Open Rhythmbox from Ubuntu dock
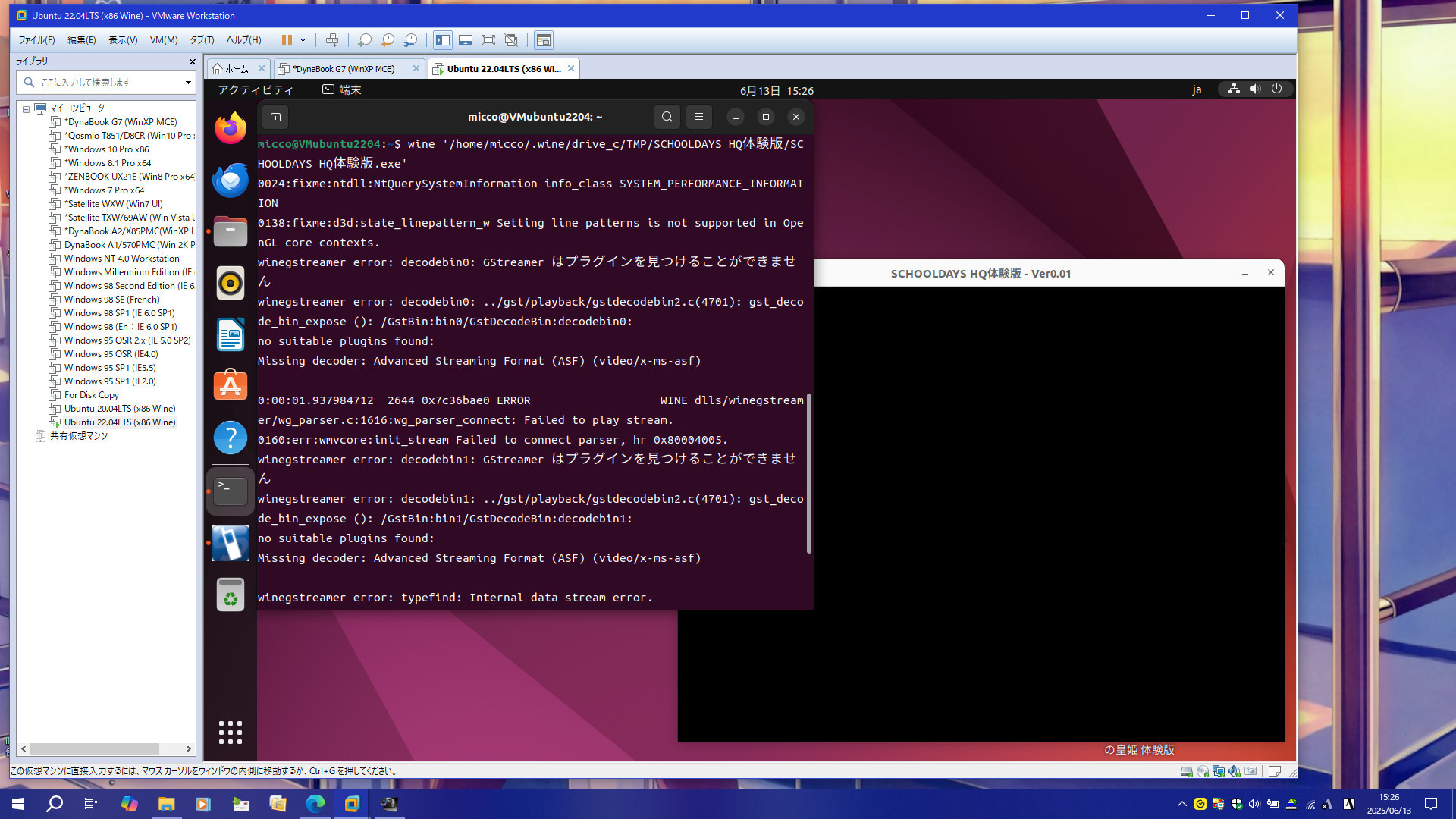Image resolution: width=1456 pixels, height=819 pixels. [x=231, y=283]
